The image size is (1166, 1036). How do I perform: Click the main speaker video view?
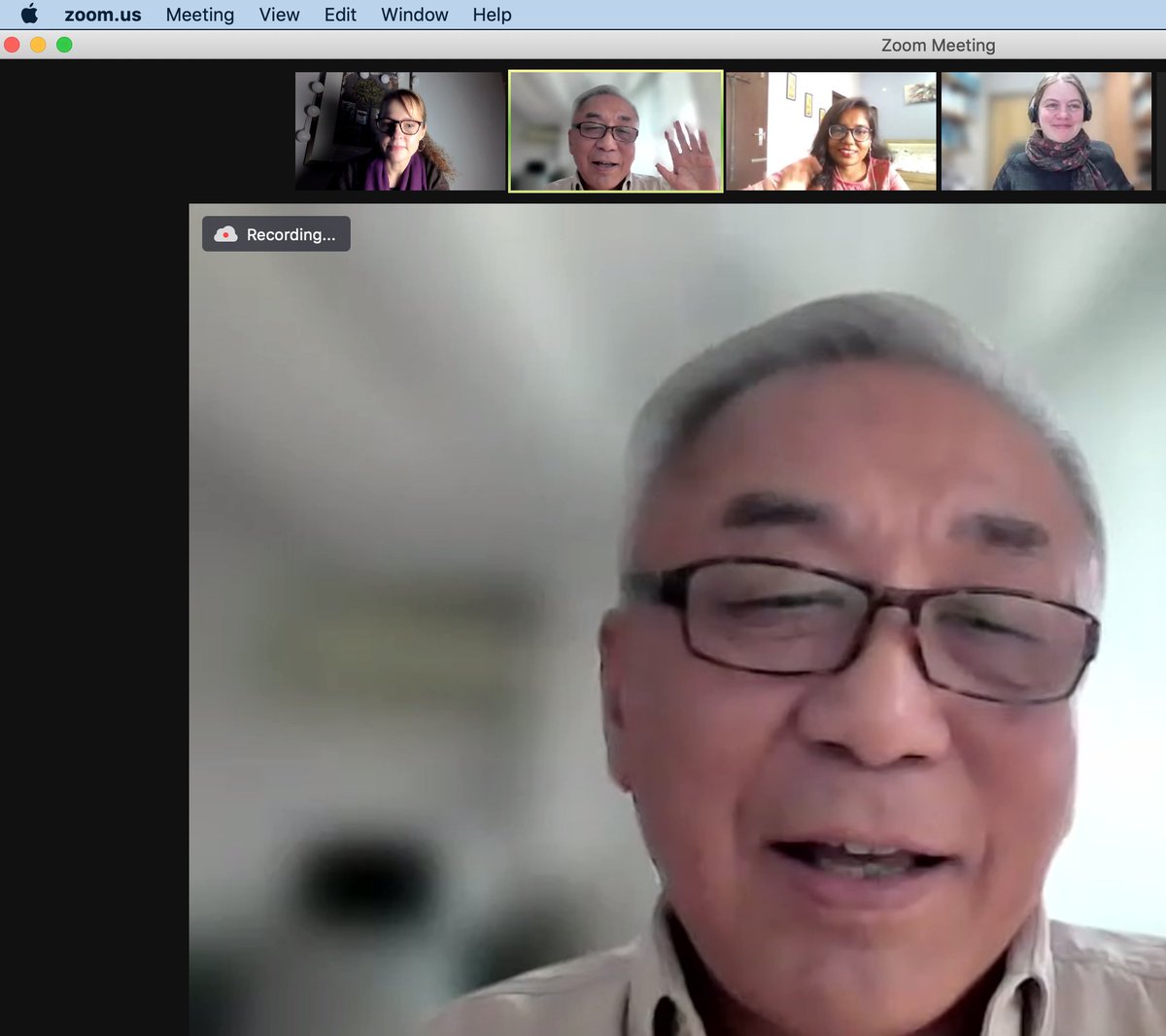(677, 620)
